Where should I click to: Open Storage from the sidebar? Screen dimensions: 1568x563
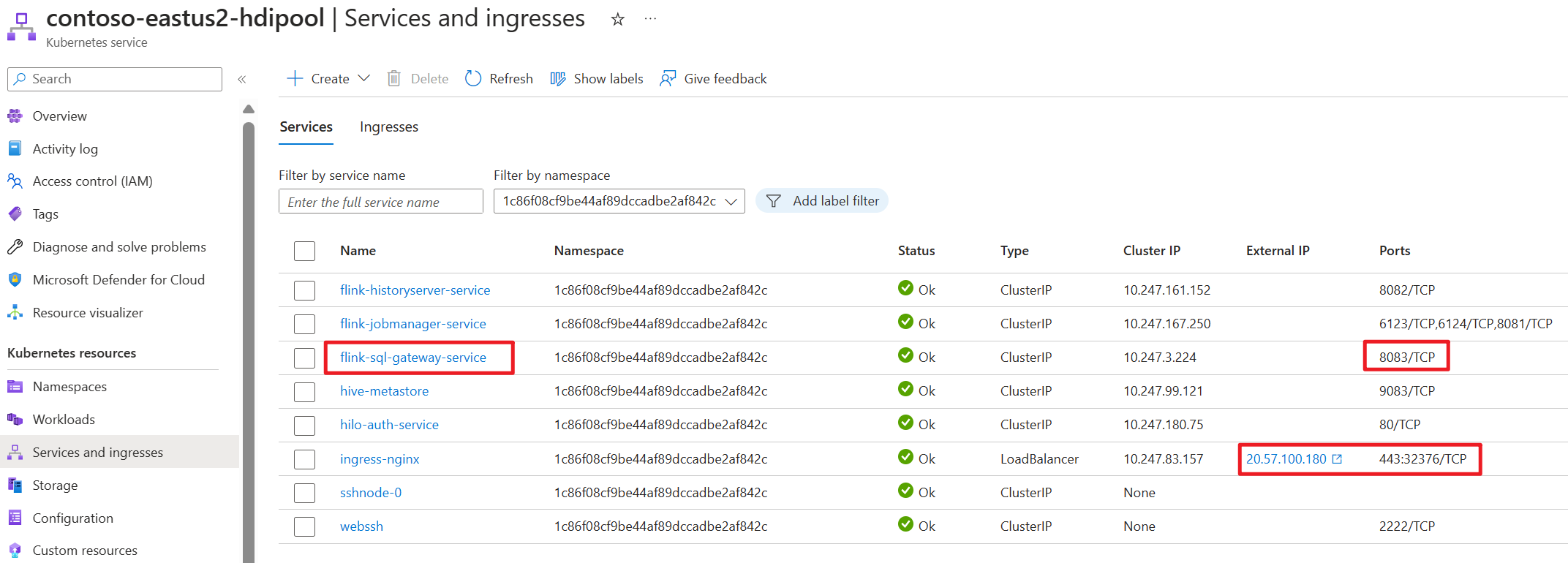55,485
